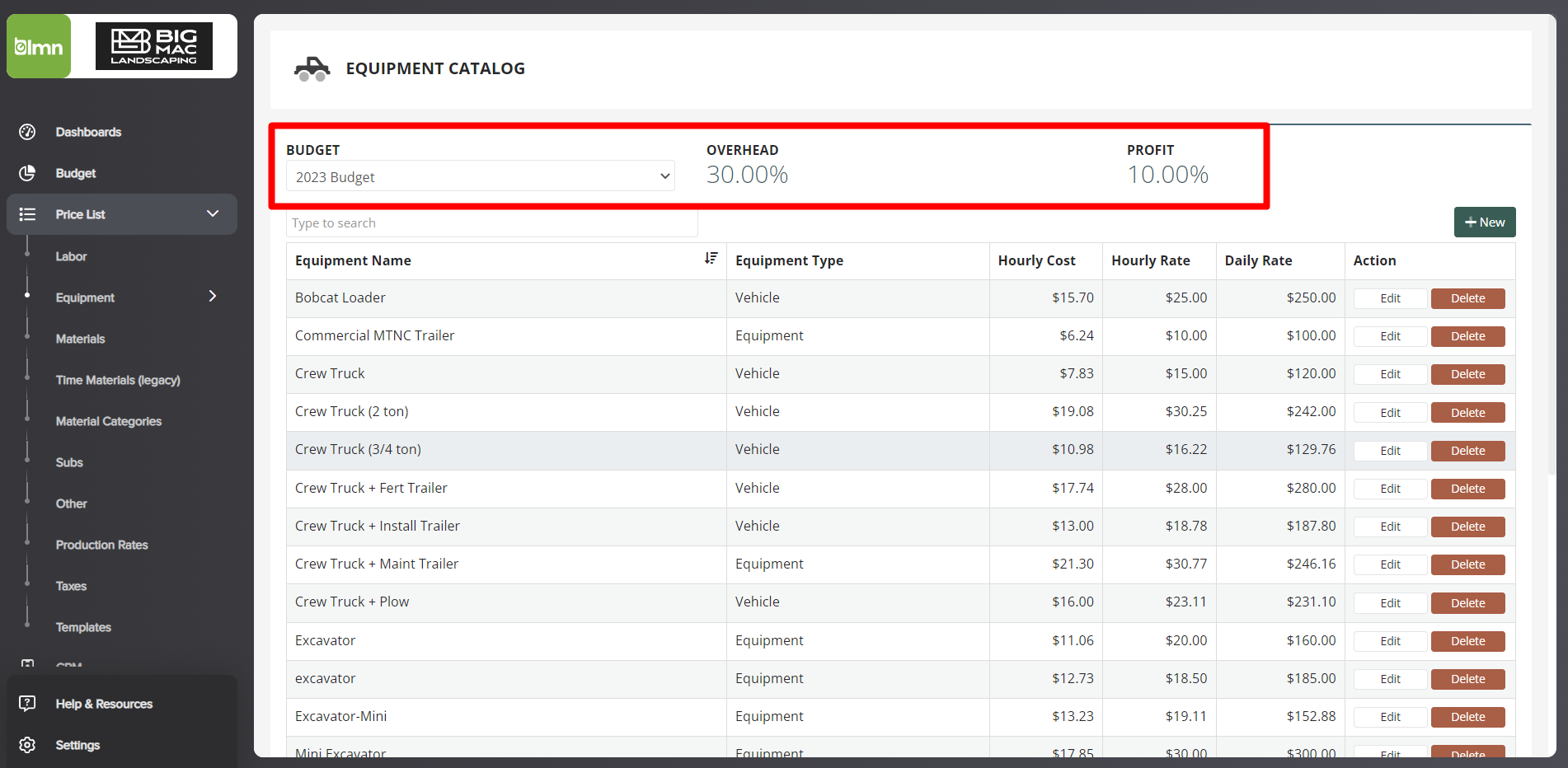
Task: Open Crew Truck (2 ton) link
Action: click(351, 411)
